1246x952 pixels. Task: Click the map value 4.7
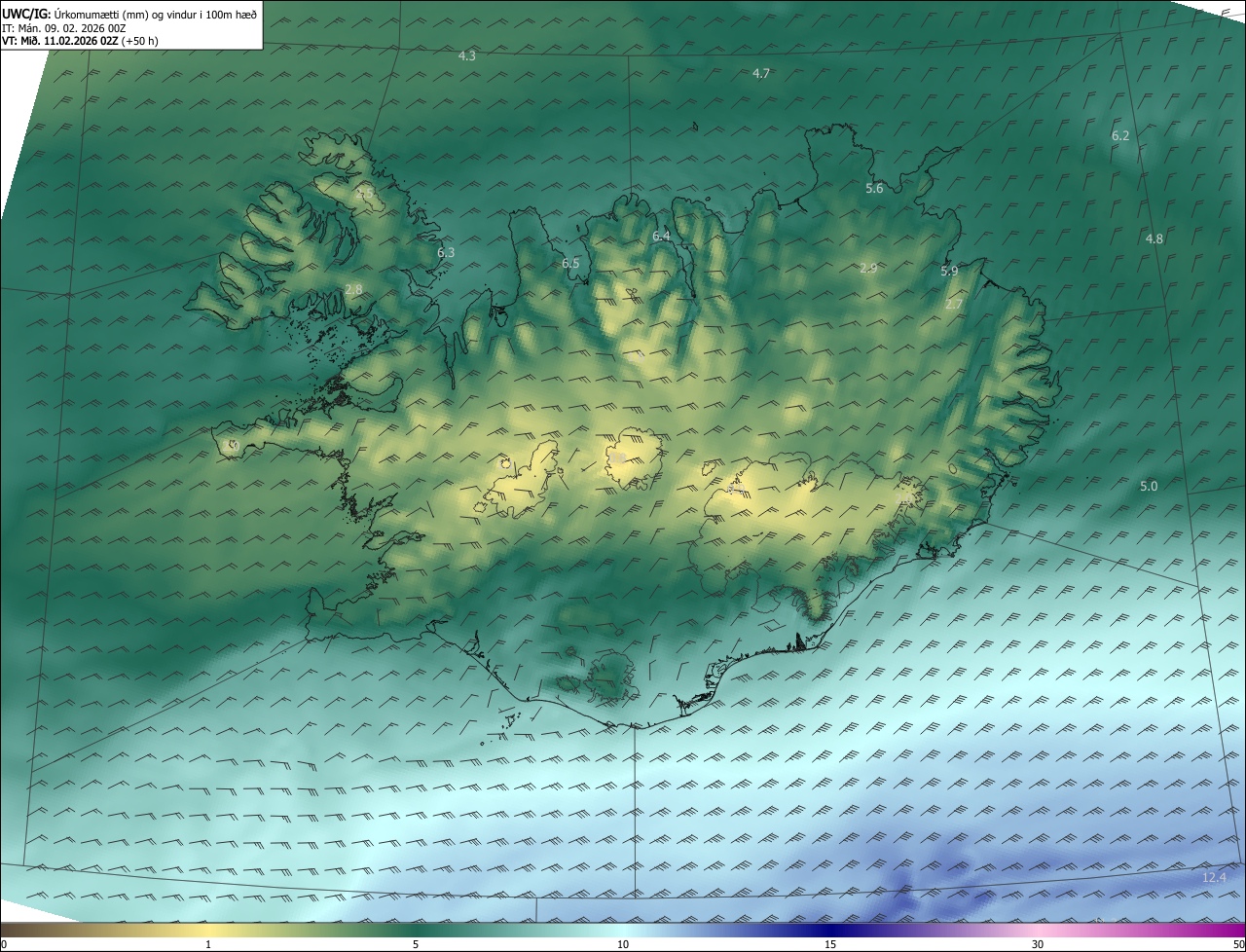click(761, 74)
